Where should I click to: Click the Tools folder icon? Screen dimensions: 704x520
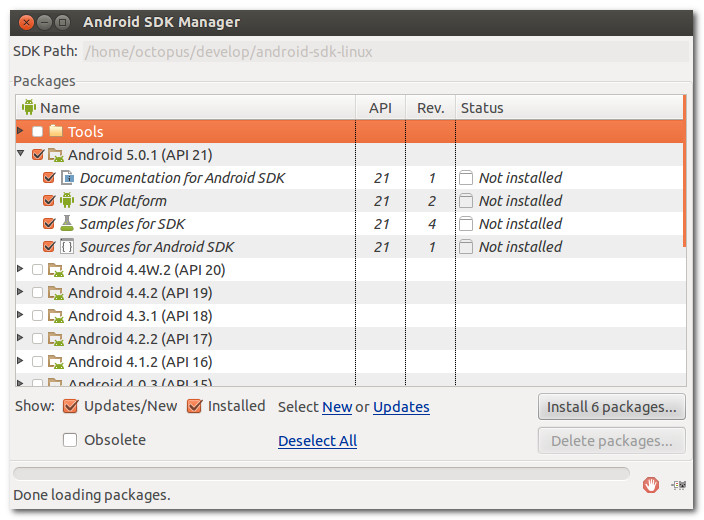pos(56,131)
